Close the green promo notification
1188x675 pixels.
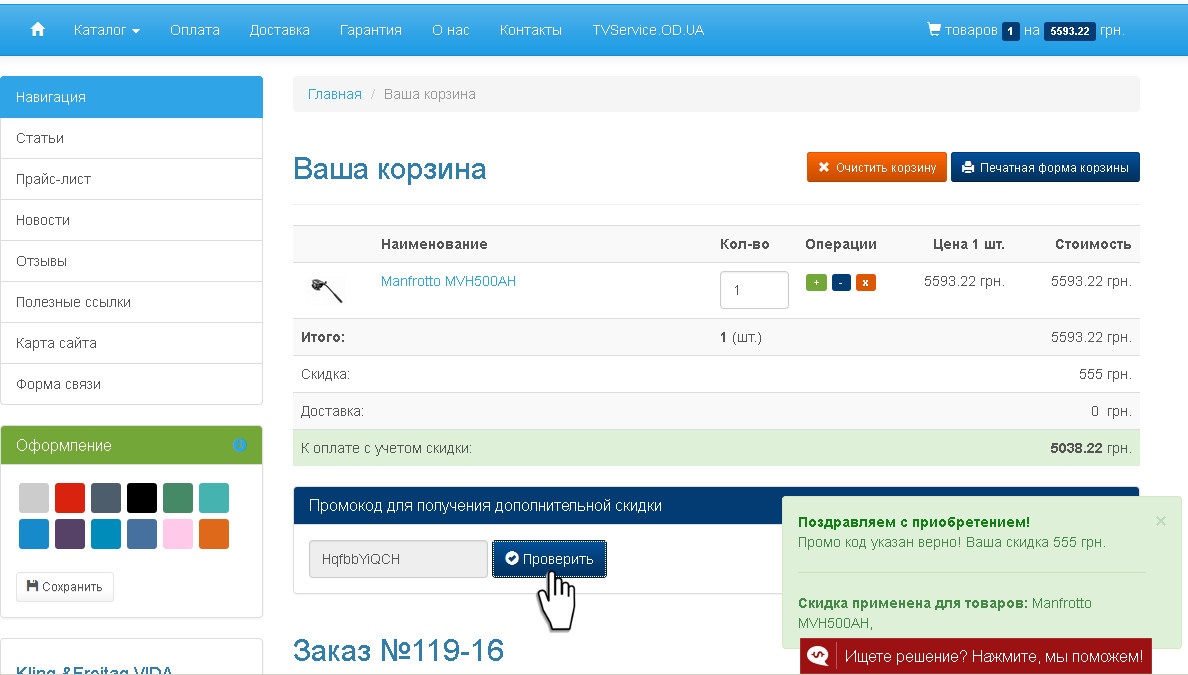coord(1160,521)
